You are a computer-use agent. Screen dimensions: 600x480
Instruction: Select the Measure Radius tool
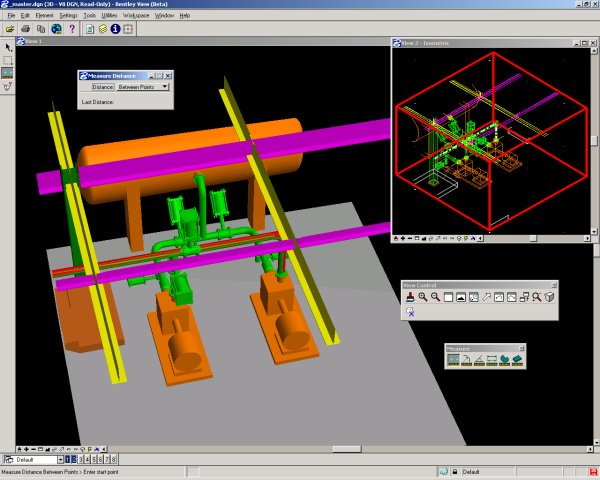(467, 360)
